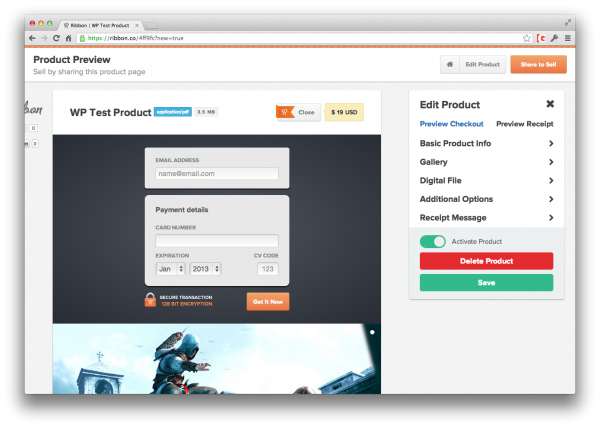Expand the Gallery section
This screenshot has height=428, width=600.
point(486,162)
